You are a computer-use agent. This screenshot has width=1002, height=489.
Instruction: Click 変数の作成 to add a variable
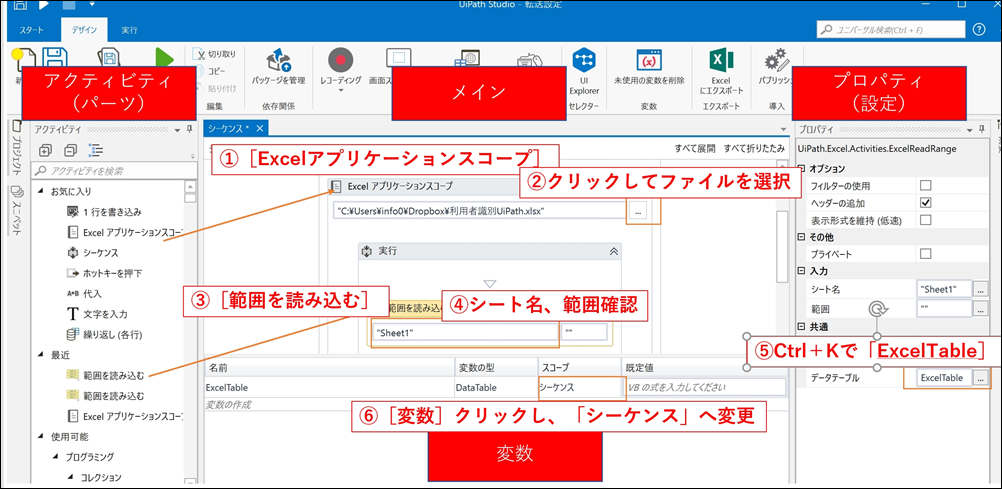(229, 405)
